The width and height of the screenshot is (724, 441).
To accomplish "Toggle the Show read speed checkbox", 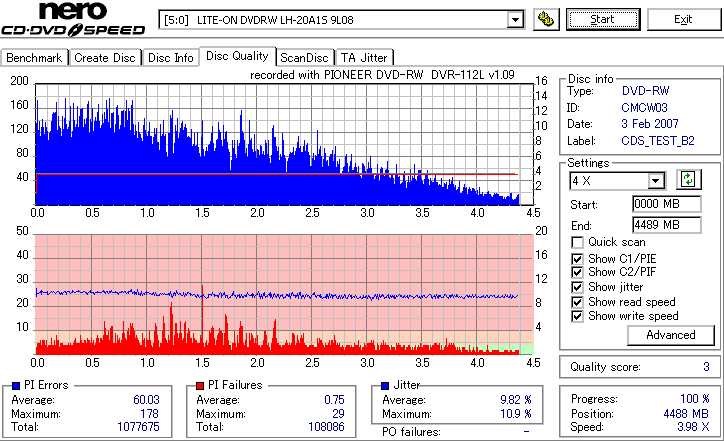I will click(577, 302).
